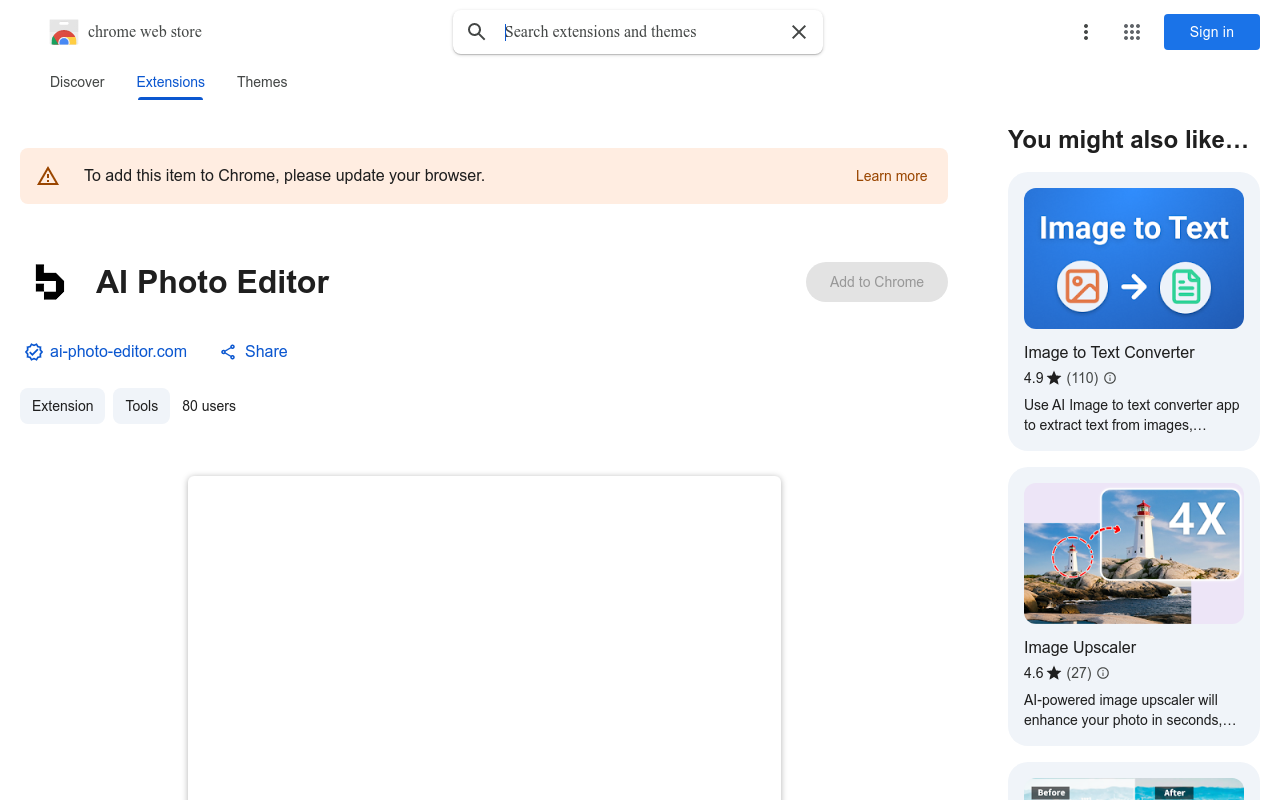Click the search magnifier icon

click(x=477, y=32)
